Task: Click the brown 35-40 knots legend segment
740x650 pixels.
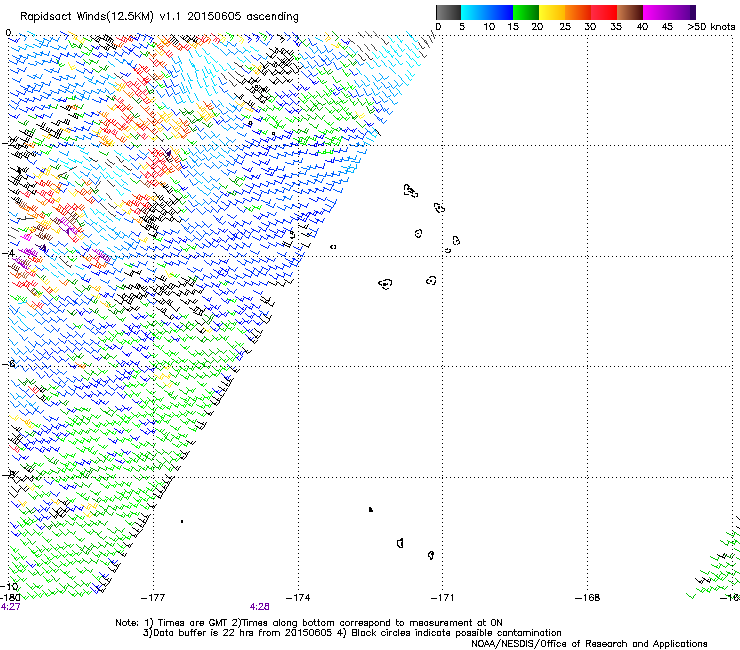Action: point(630,12)
